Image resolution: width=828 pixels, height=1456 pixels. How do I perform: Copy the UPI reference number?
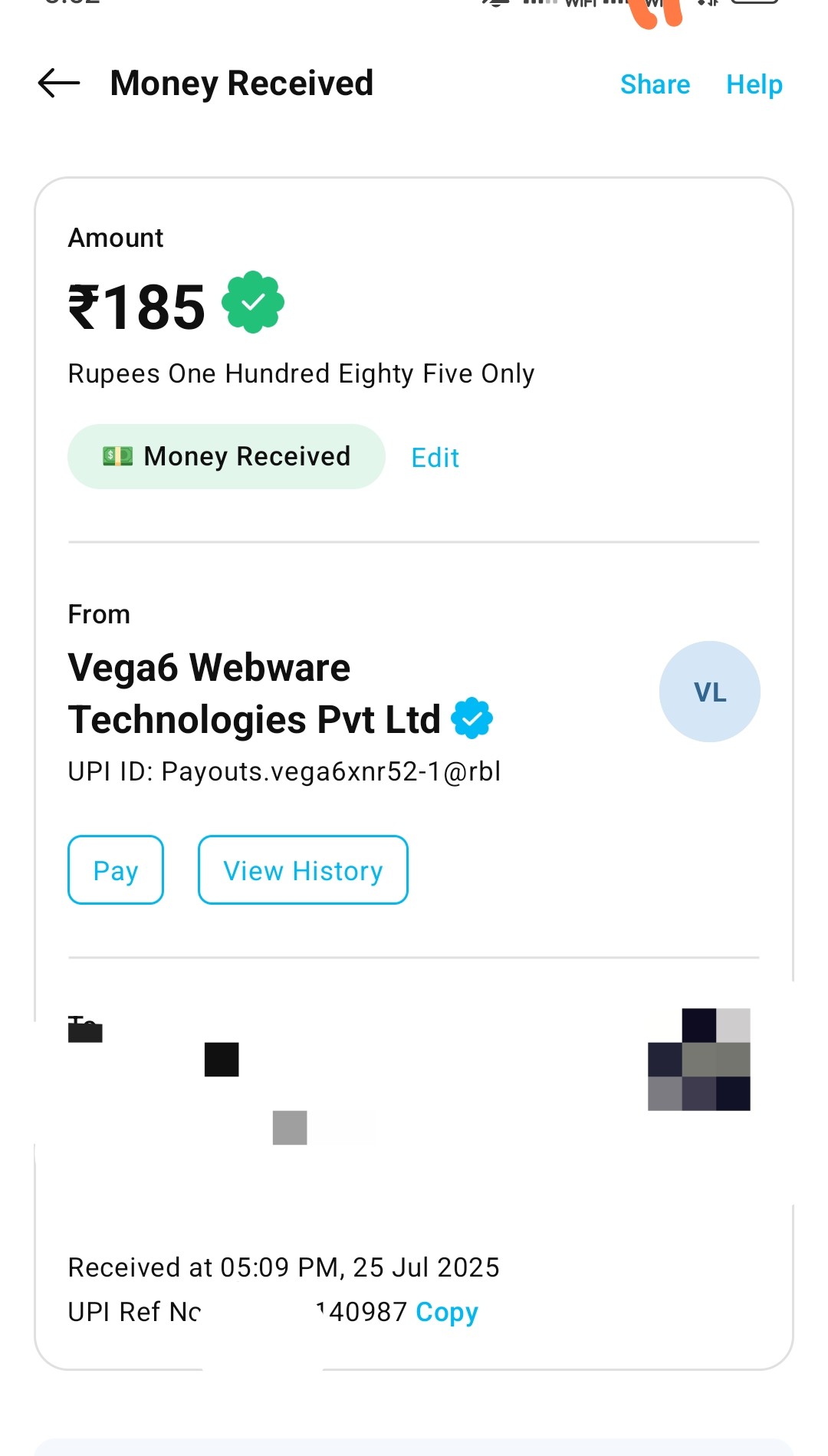click(x=446, y=1312)
